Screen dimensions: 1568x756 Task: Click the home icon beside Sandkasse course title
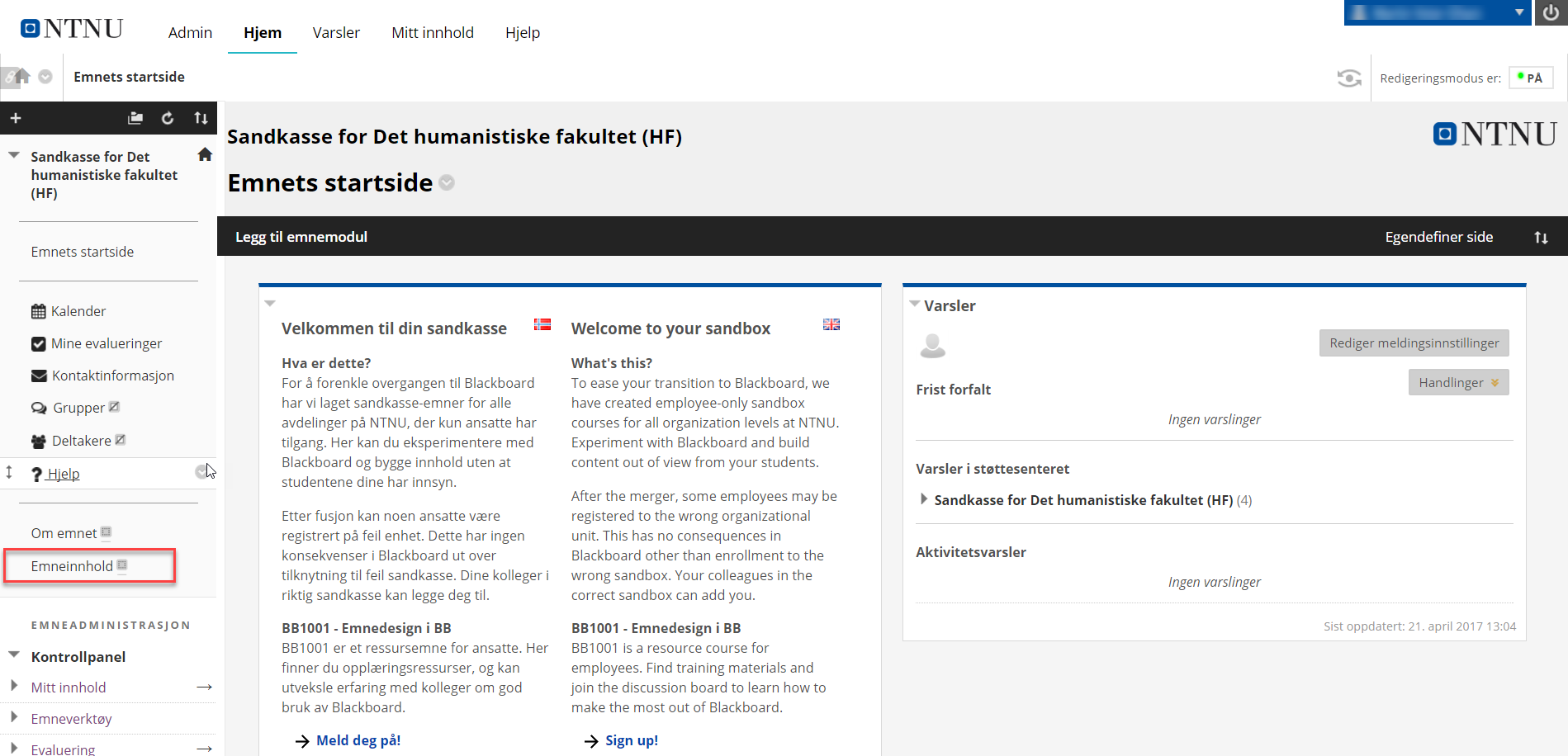coord(206,154)
